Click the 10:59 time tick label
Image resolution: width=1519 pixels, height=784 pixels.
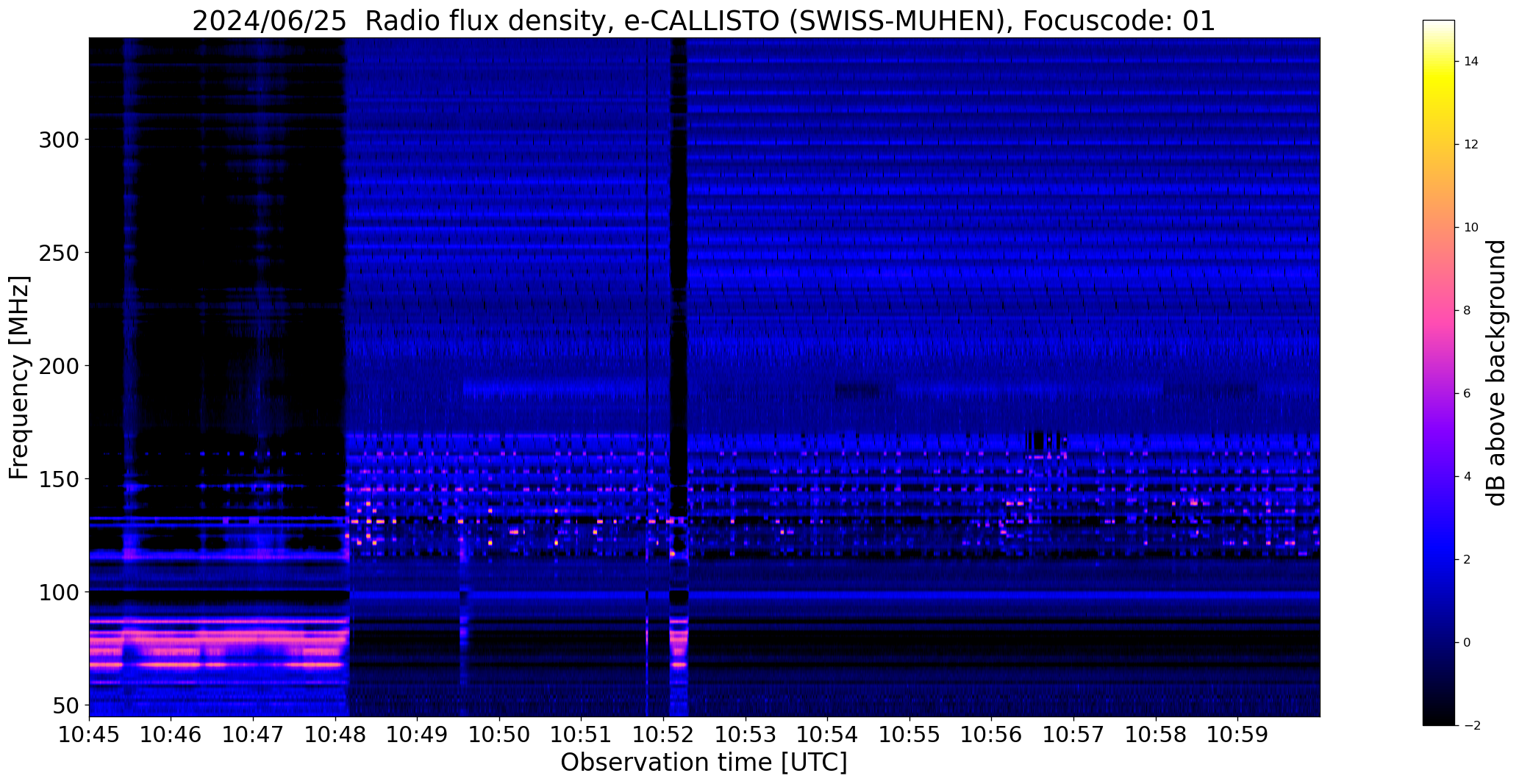click(1237, 734)
